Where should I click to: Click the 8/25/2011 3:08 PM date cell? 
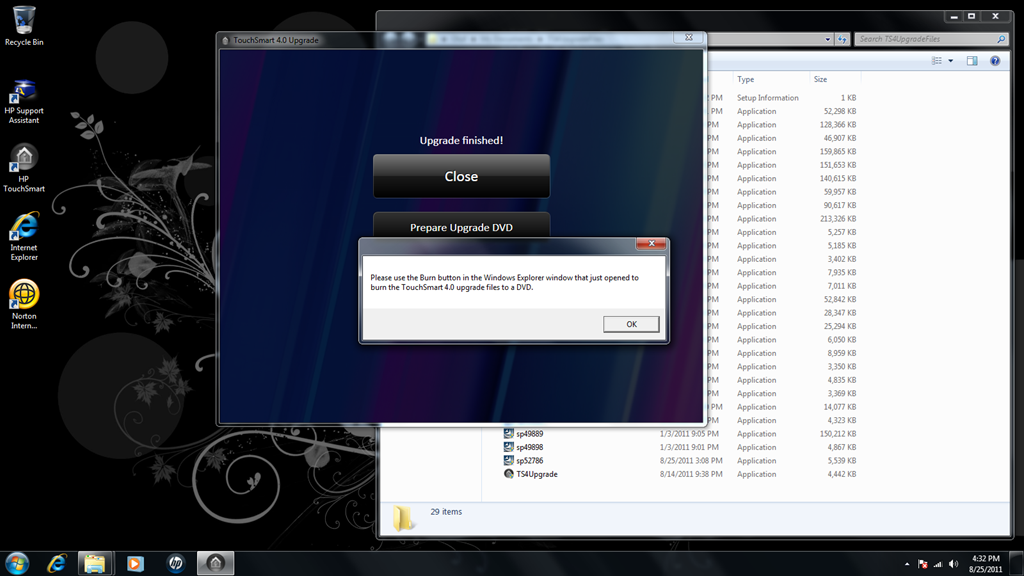coord(689,460)
